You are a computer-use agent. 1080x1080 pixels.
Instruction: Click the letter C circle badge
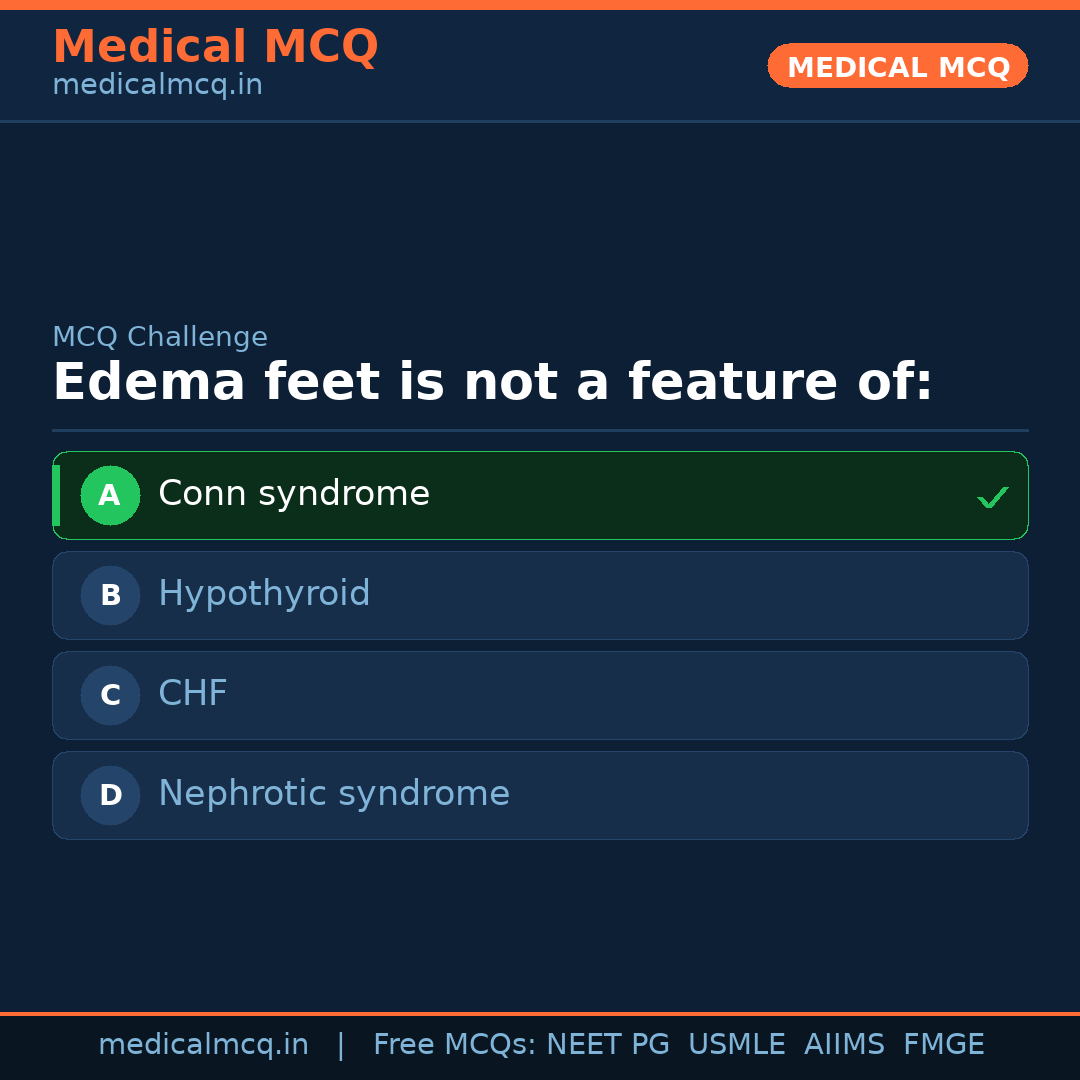coord(110,695)
